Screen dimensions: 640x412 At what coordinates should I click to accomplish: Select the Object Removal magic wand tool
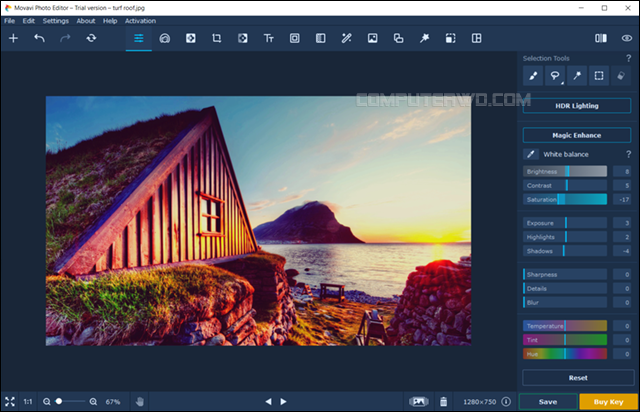[347, 38]
